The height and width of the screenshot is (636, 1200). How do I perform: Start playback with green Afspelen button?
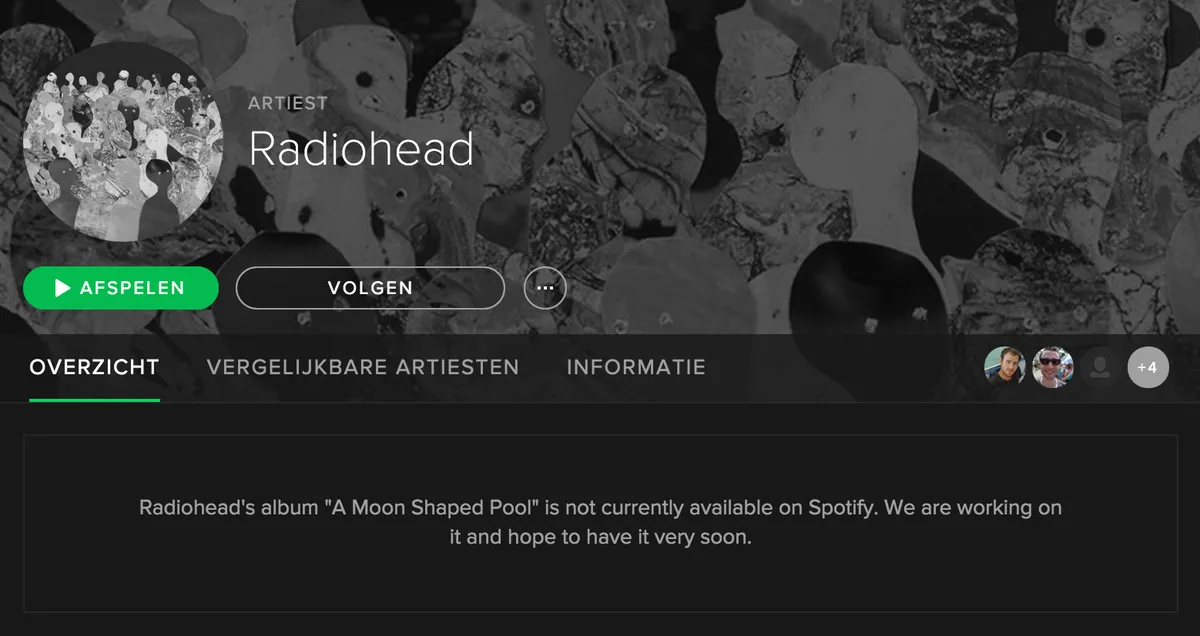click(120, 288)
